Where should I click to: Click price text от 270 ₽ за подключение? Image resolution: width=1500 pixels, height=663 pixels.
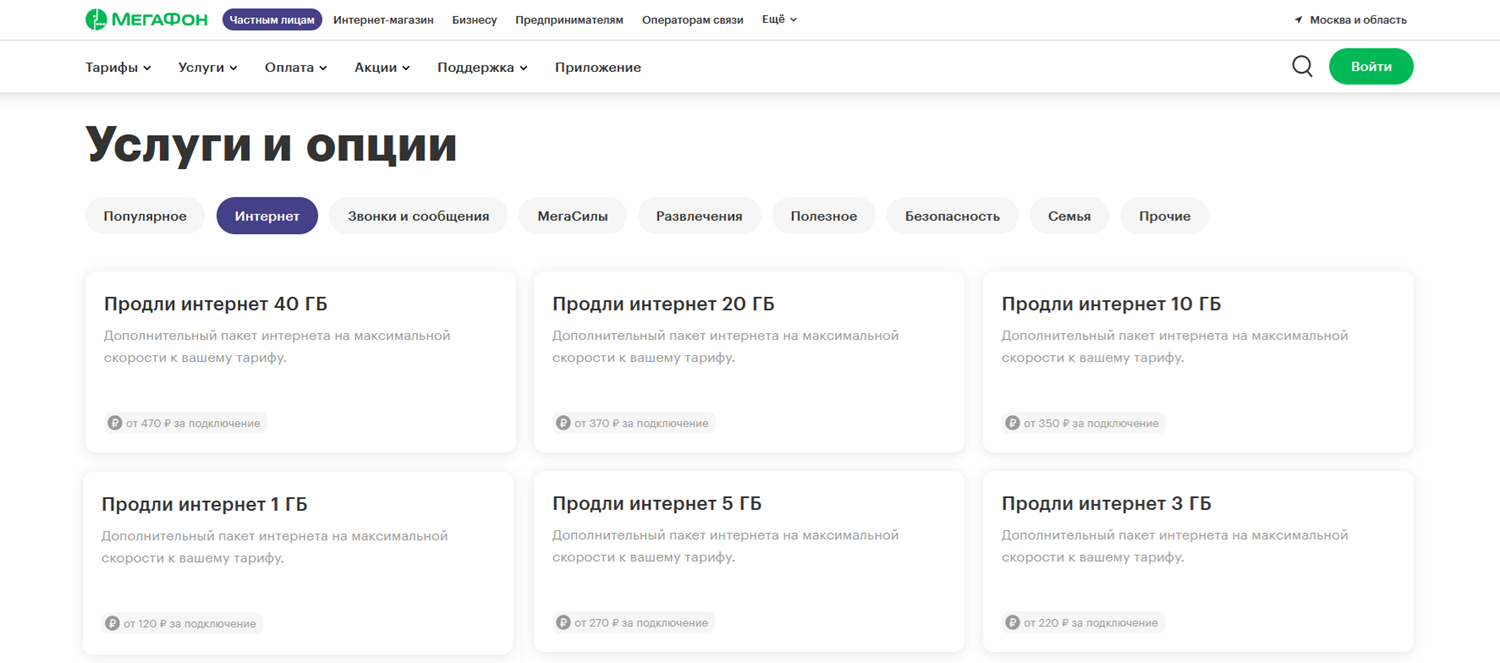click(641, 622)
